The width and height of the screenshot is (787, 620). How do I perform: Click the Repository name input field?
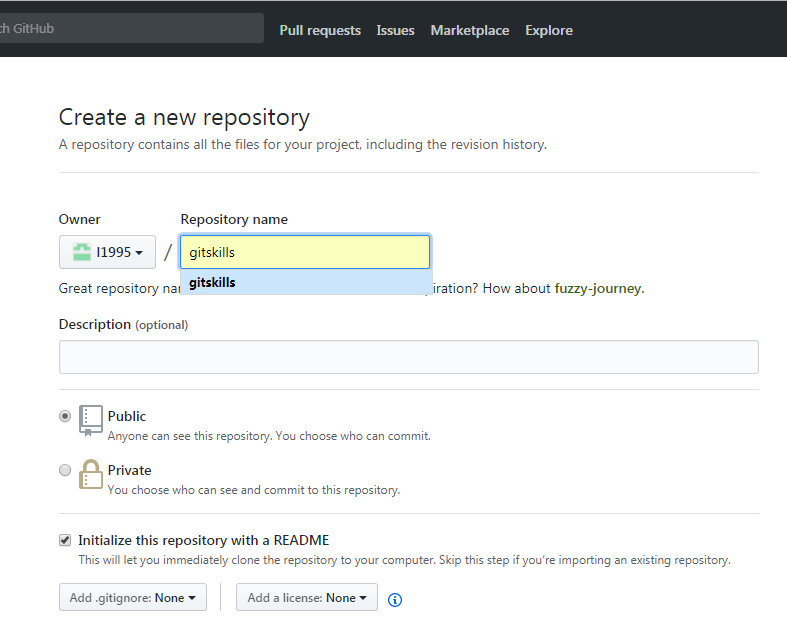[x=305, y=253]
